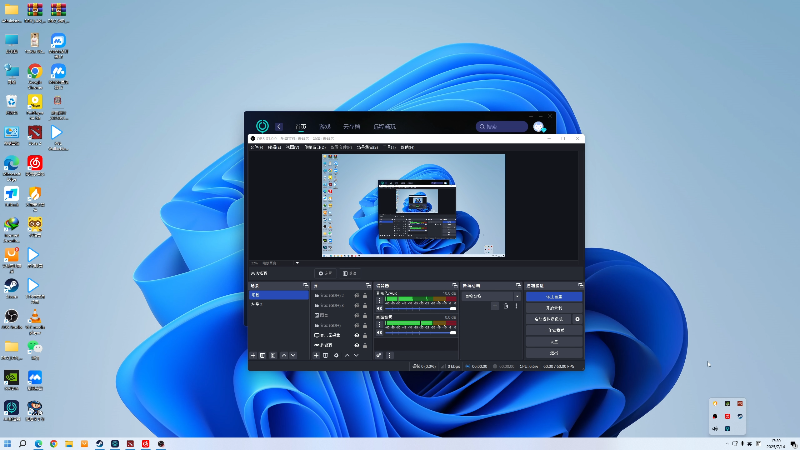This screenshot has width=800, height=450.
Task: Click teal logo in window behind OBS
Action: tap(262, 126)
